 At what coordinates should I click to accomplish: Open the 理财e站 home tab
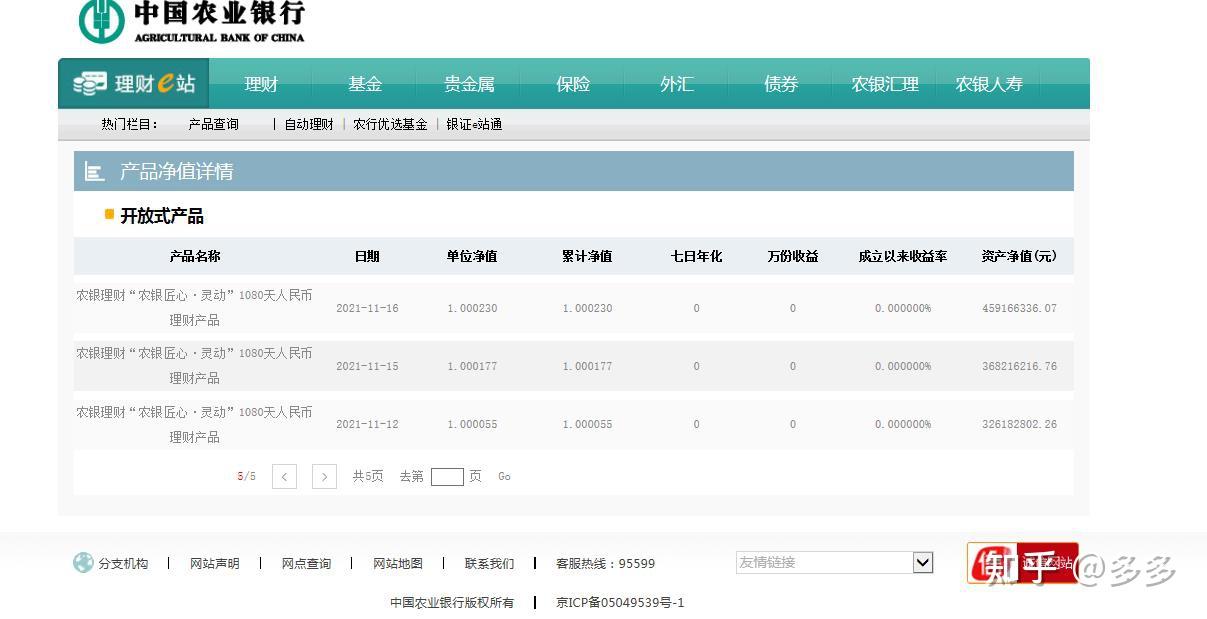tap(134, 84)
